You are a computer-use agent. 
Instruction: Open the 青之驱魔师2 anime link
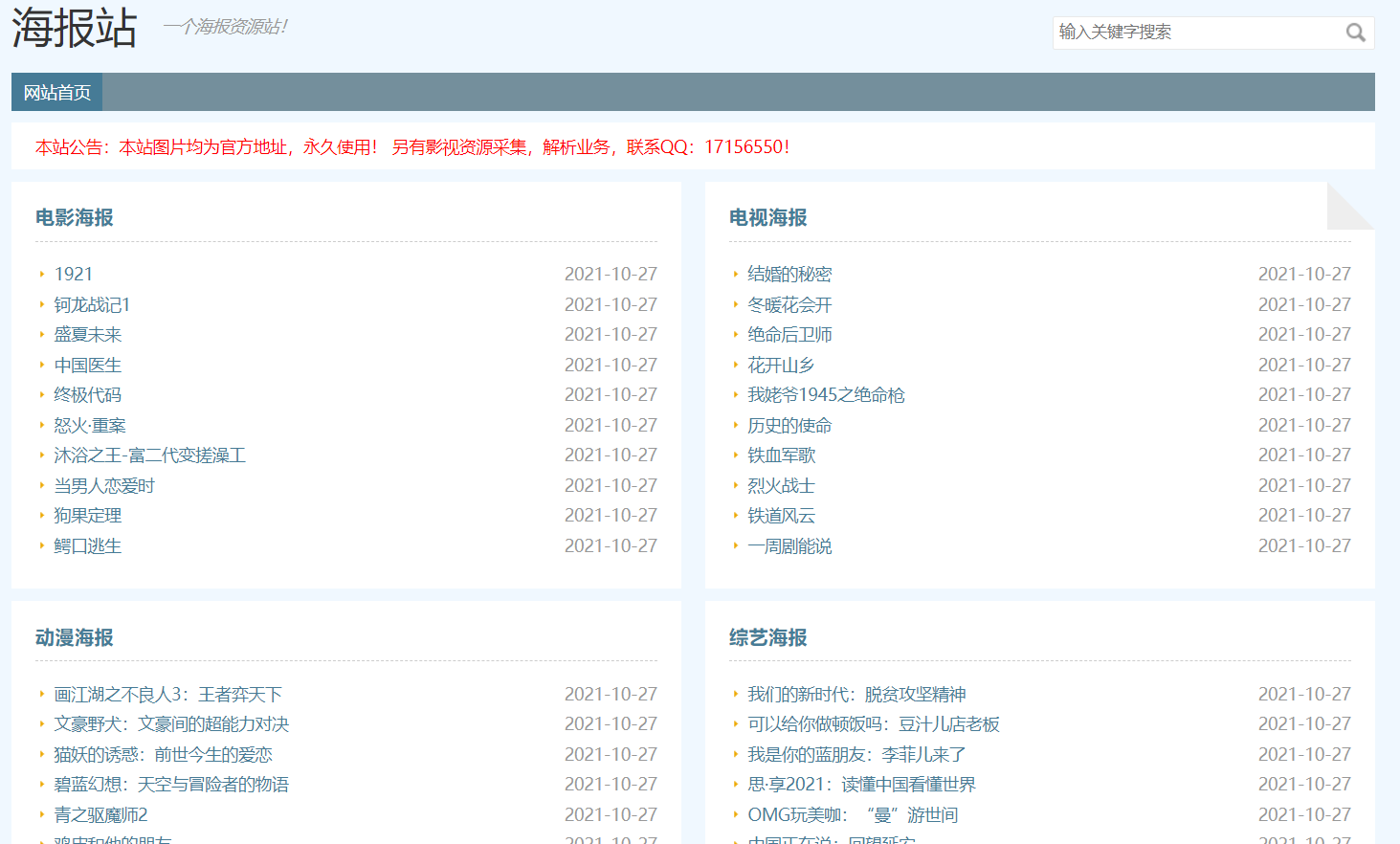pyautogui.click(x=100, y=814)
